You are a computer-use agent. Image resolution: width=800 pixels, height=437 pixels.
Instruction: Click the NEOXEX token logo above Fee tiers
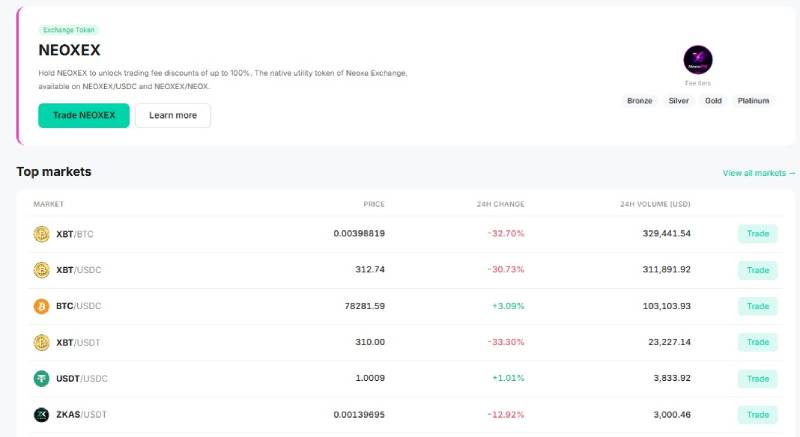pyautogui.click(x=698, y=60)
